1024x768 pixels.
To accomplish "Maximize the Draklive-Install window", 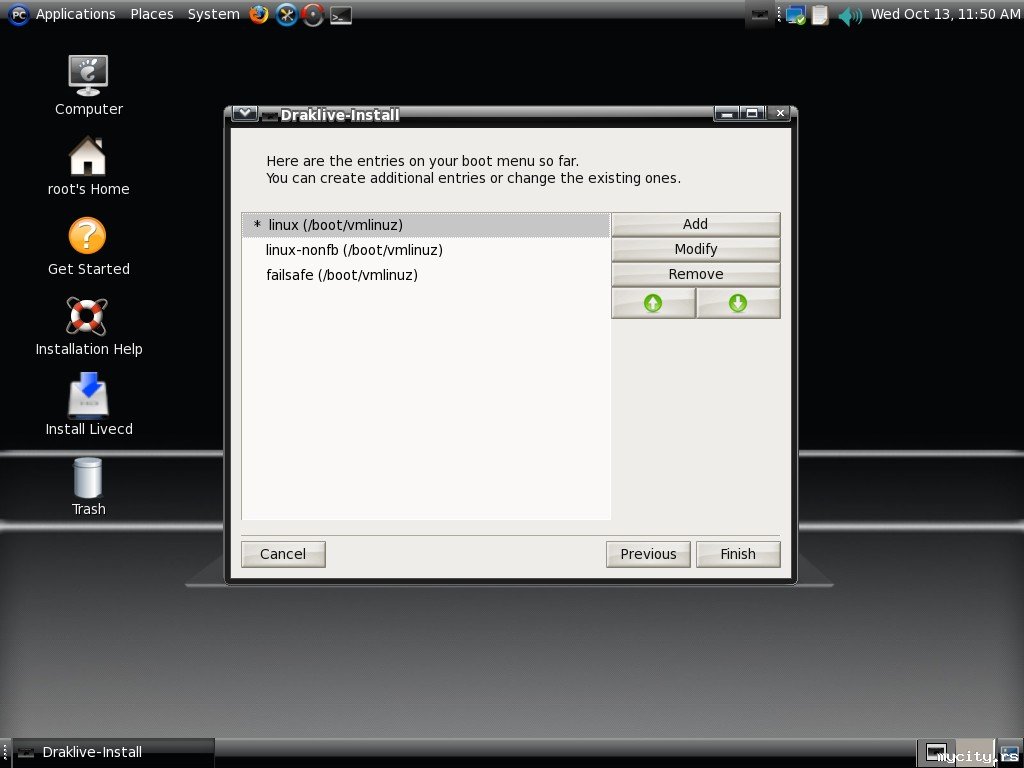I will point(752,114).
